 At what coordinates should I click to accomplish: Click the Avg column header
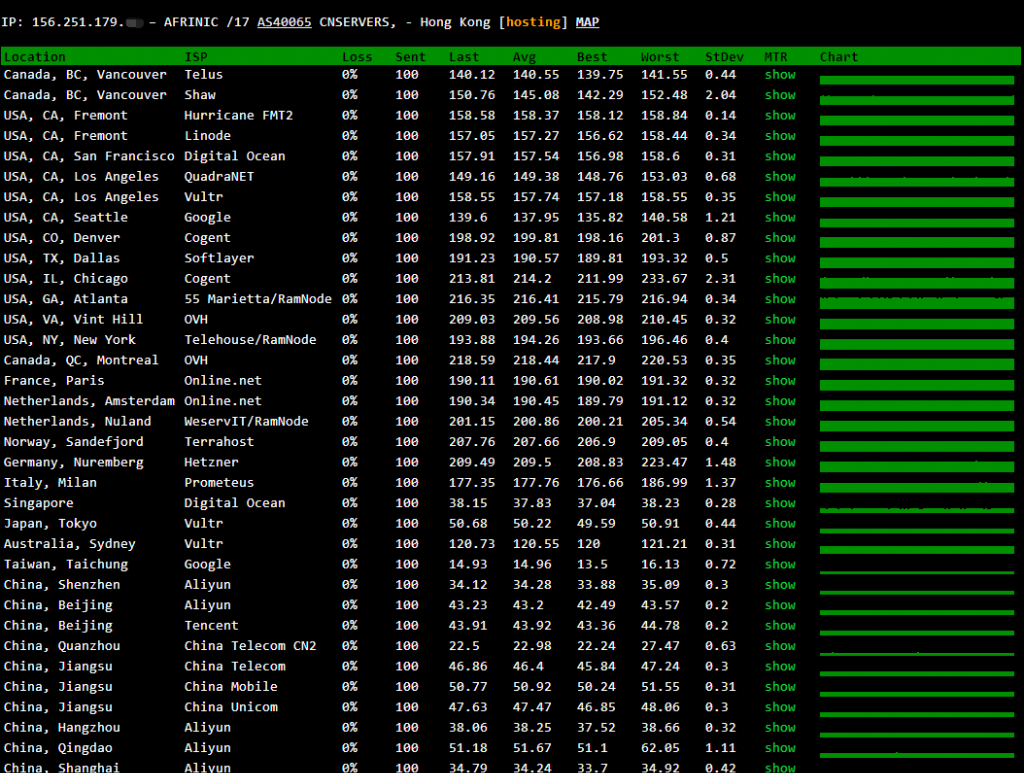pyautogui.click(x=524, y=57)
